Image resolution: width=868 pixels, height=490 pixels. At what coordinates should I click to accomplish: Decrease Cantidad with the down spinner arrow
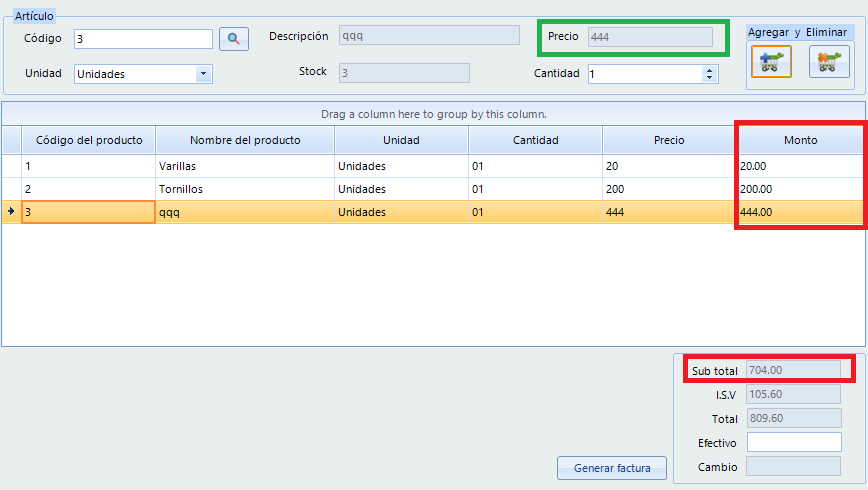[709, 78]
